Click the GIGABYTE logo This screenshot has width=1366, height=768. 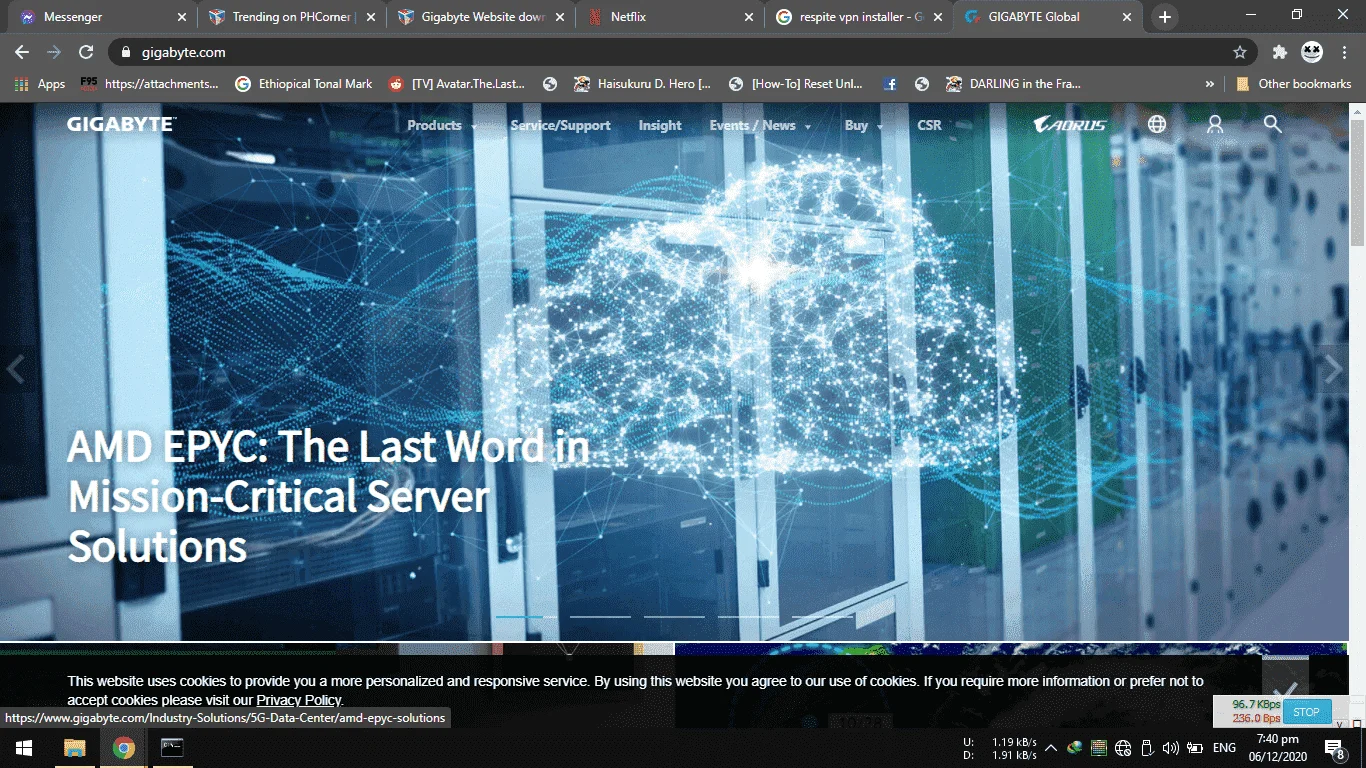click(122, 124)
